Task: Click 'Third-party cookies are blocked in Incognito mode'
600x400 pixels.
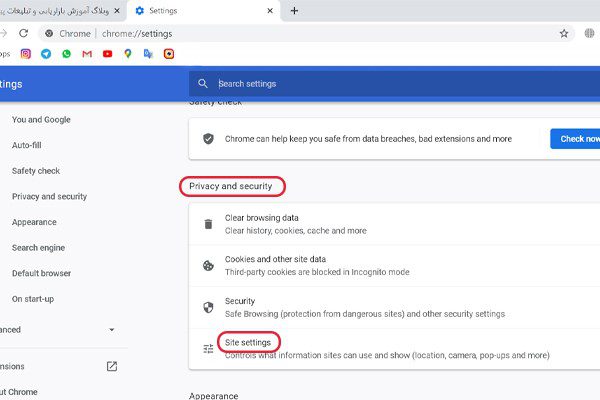Action: pyautogui.click(x=317, y=272)
